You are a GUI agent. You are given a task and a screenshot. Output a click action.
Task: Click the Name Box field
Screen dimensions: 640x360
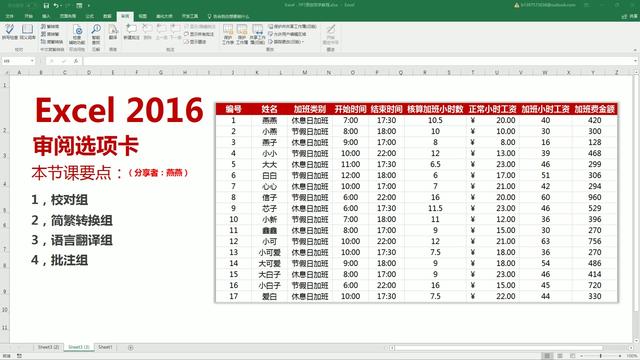[16, 61]
